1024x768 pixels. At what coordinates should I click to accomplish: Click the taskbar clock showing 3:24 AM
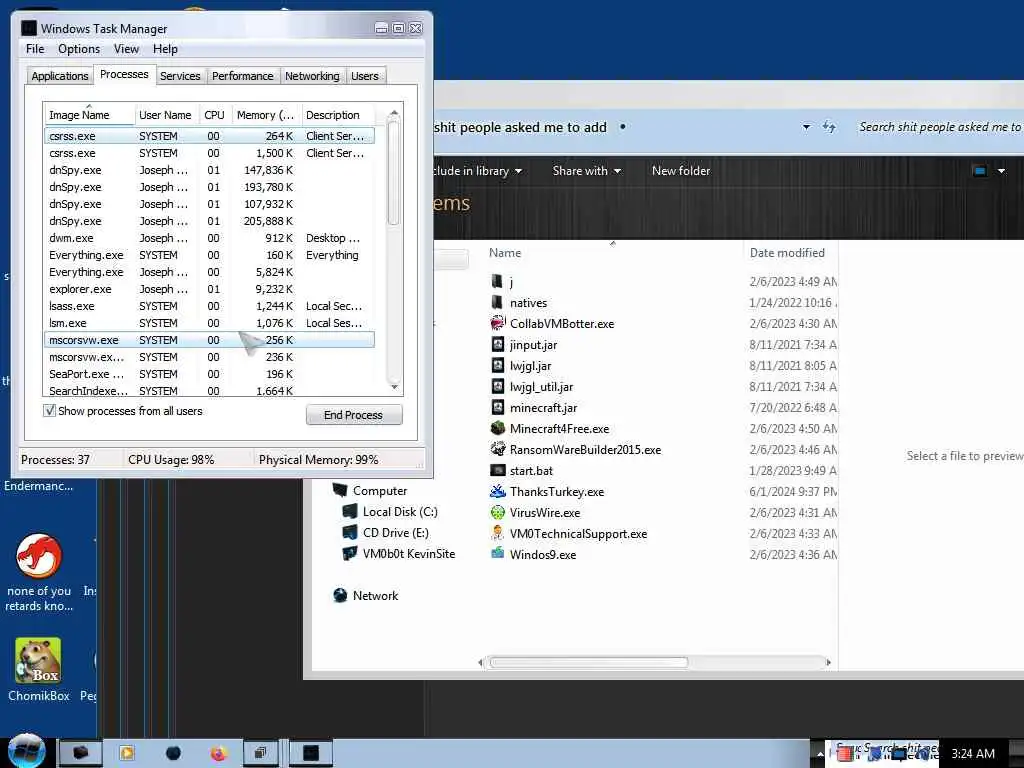coord(972,754)
